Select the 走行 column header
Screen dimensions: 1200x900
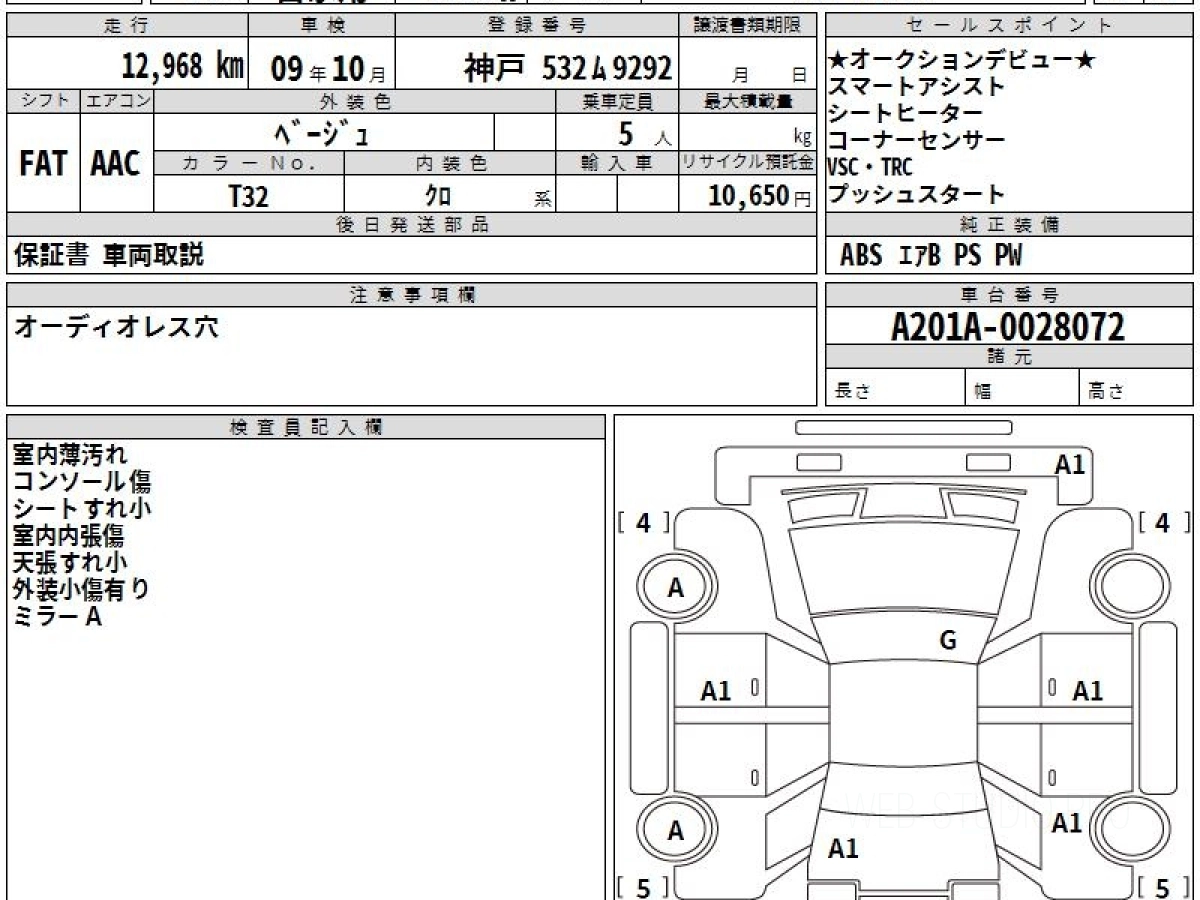(127, 26)
